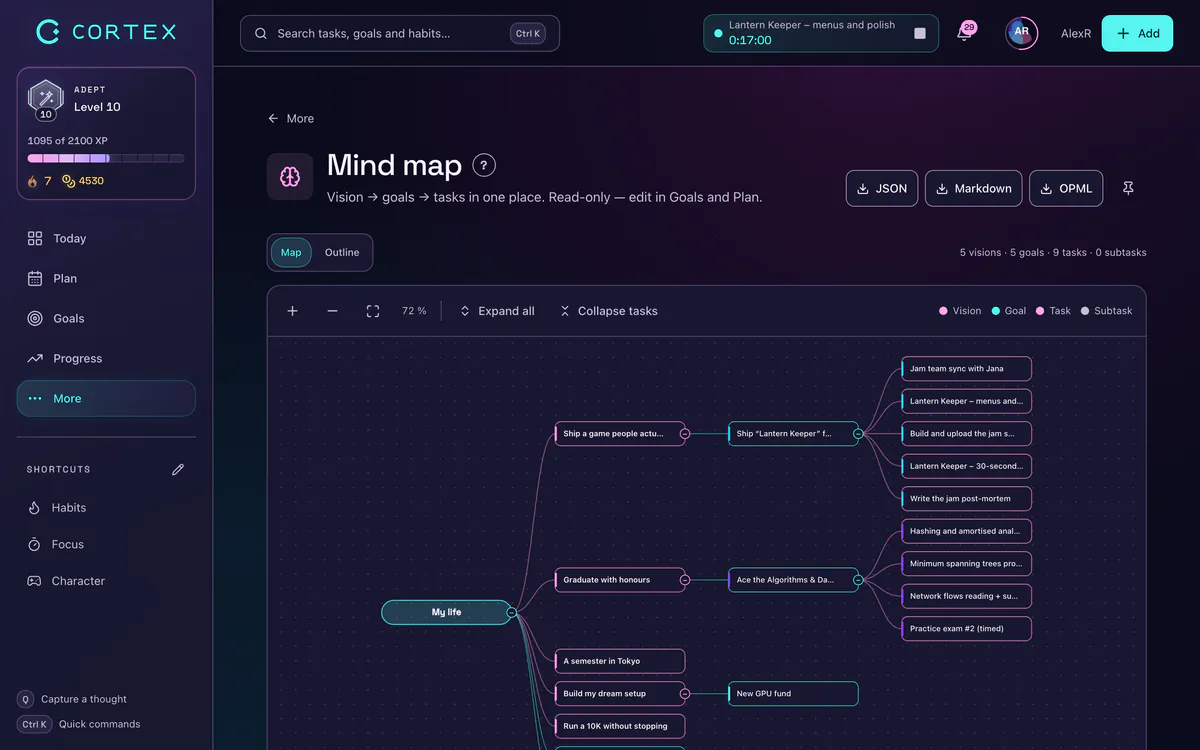This screenshot has height=750, width=1200.
Task: Click the Goal legend dot
Action: [x=996, y=311]
